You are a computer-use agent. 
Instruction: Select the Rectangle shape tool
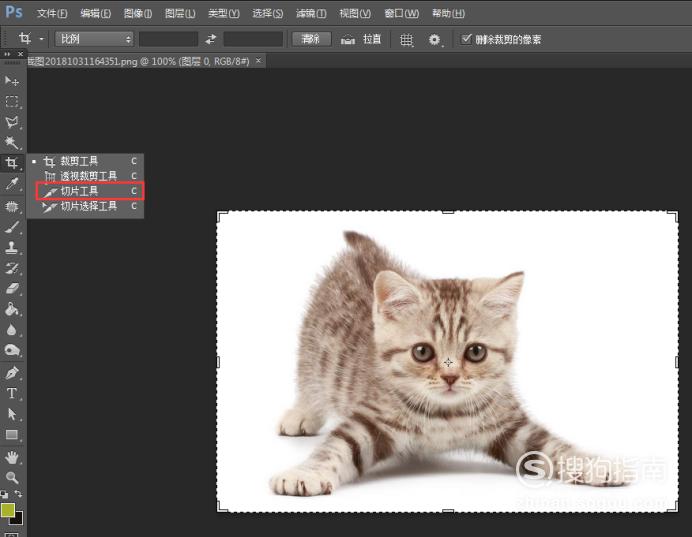pos(12,435)
